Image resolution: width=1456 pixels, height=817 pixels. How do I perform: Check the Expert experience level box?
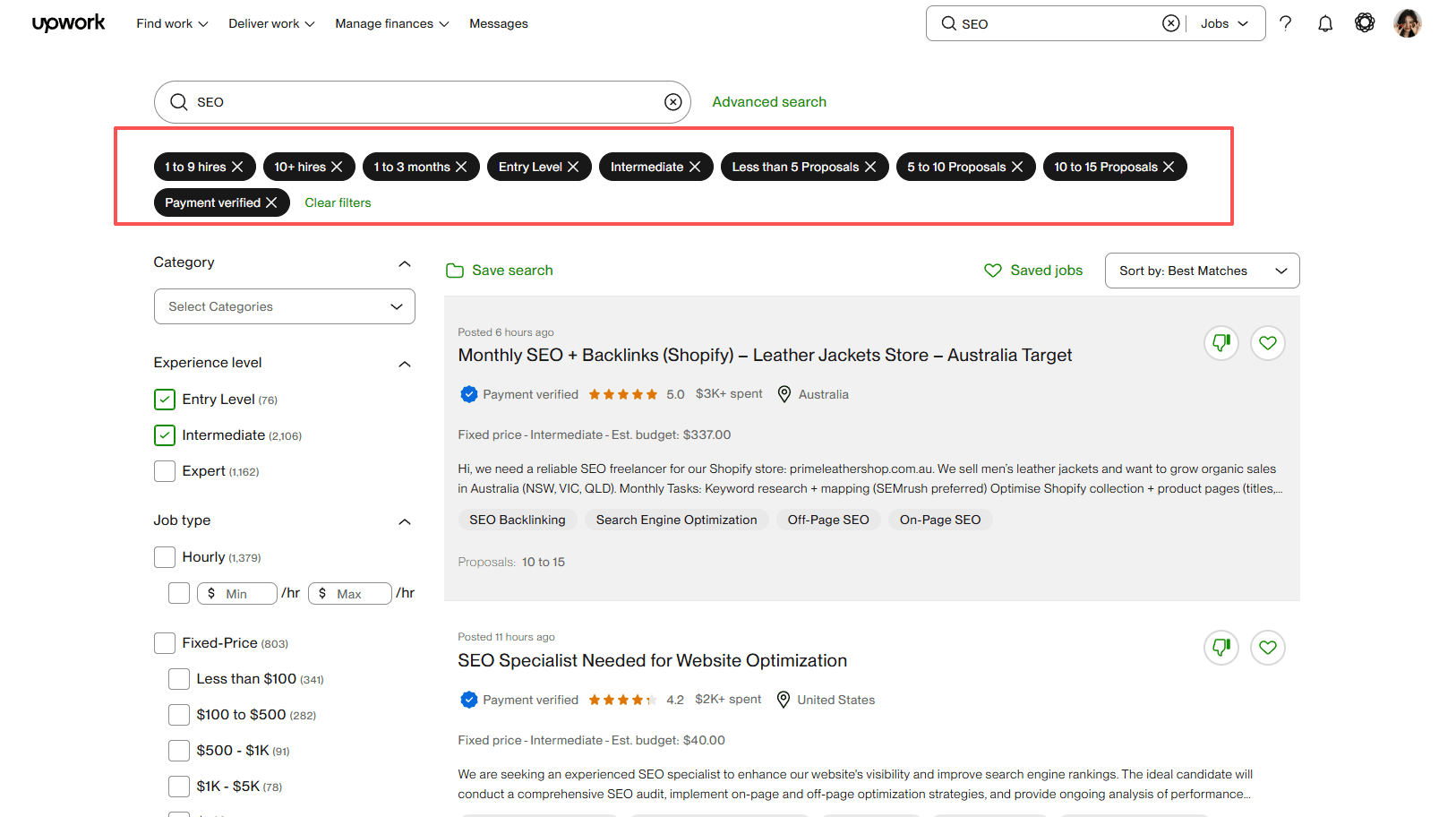(165, 471)
